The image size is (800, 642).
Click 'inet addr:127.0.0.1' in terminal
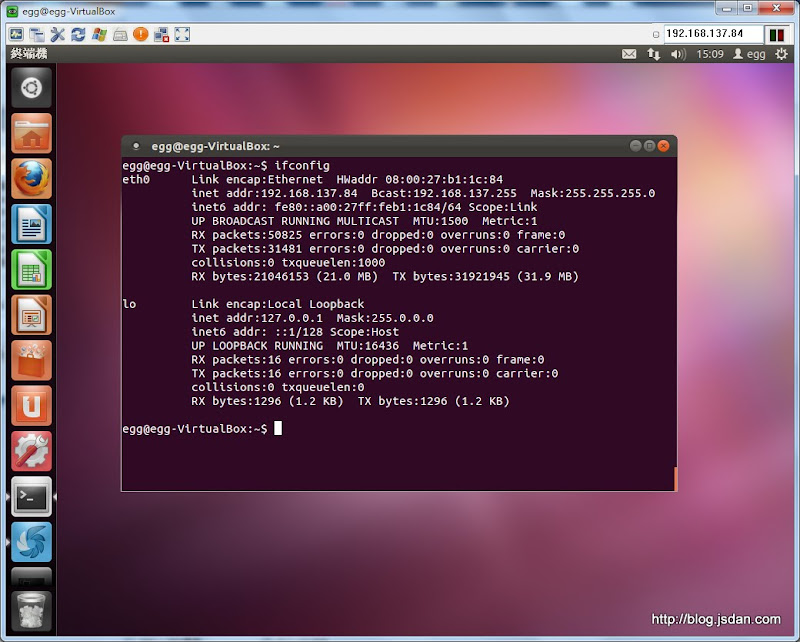coord(257,318)
